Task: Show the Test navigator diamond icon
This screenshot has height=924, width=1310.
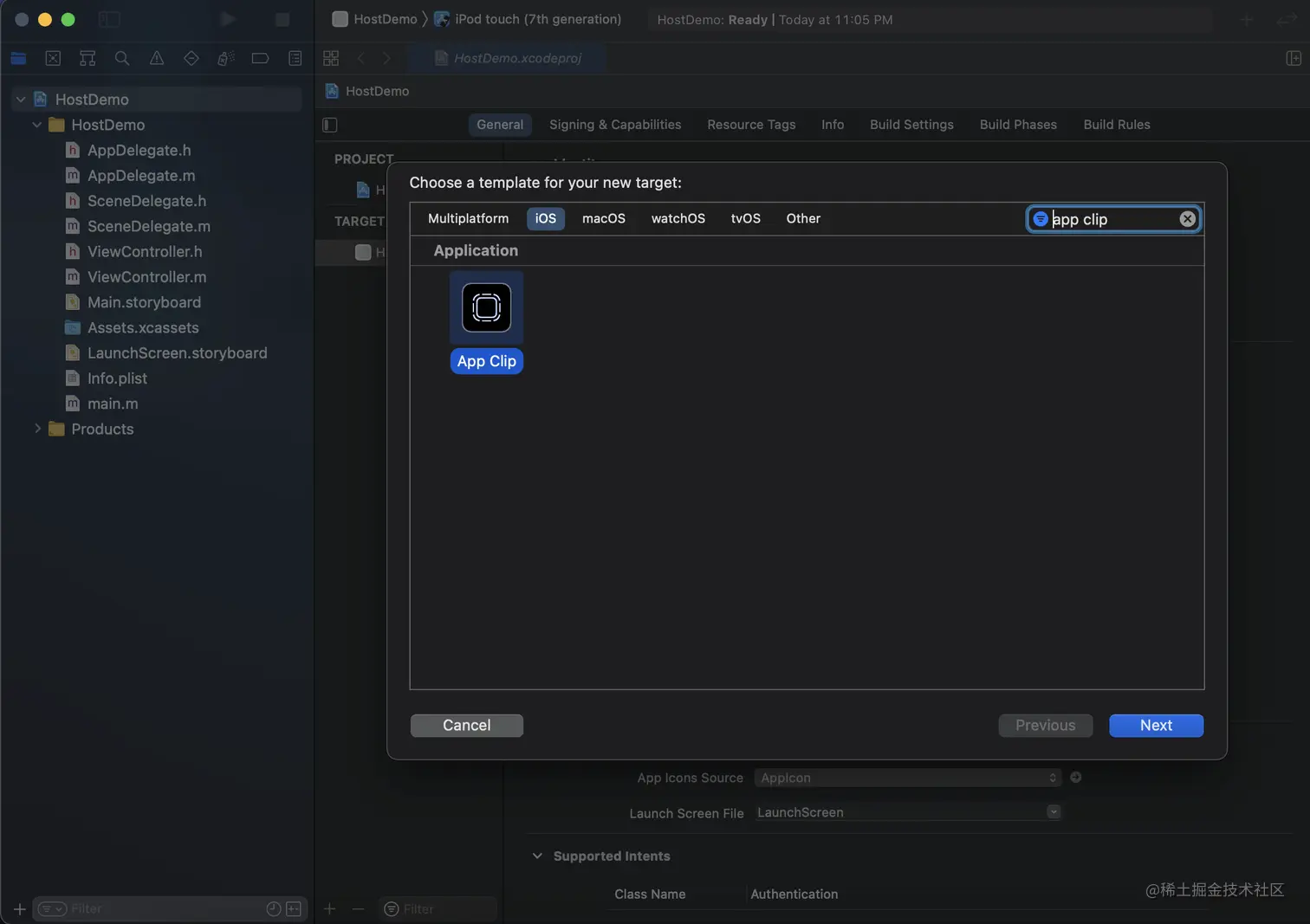Action: (191, 58)
